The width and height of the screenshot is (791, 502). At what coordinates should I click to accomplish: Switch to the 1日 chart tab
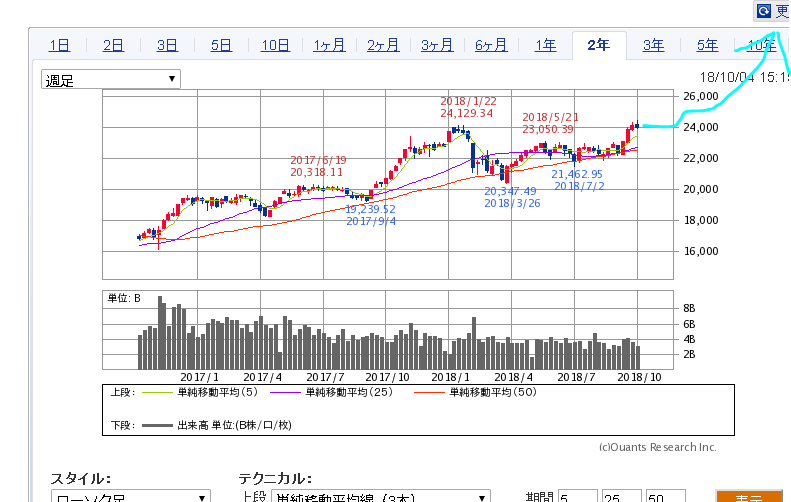click(60, 45)
